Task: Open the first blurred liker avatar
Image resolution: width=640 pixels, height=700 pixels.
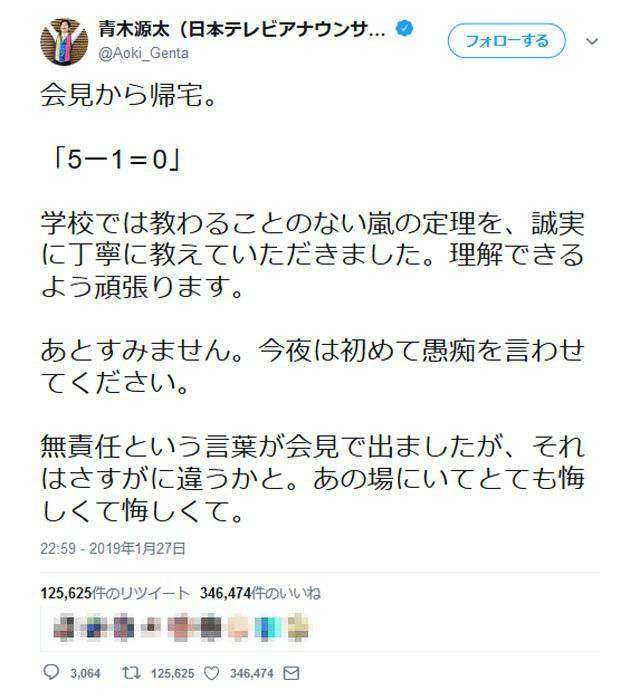Action: point(63,627)
